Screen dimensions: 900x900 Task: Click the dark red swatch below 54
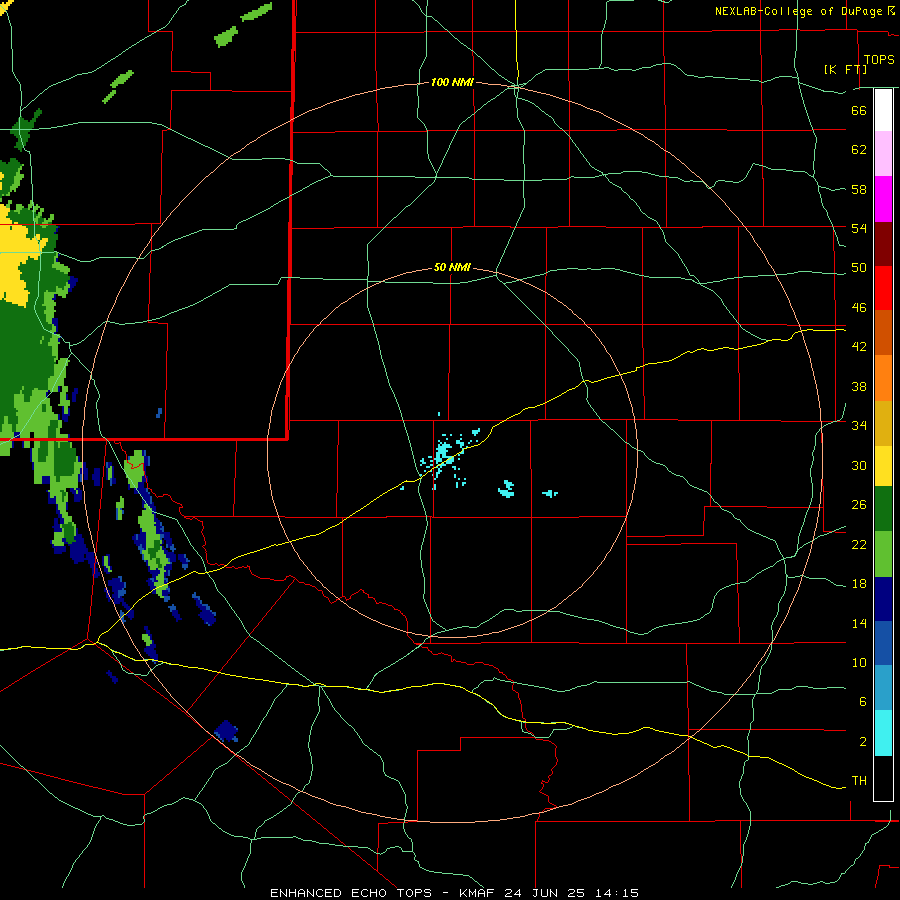point(883,244)
